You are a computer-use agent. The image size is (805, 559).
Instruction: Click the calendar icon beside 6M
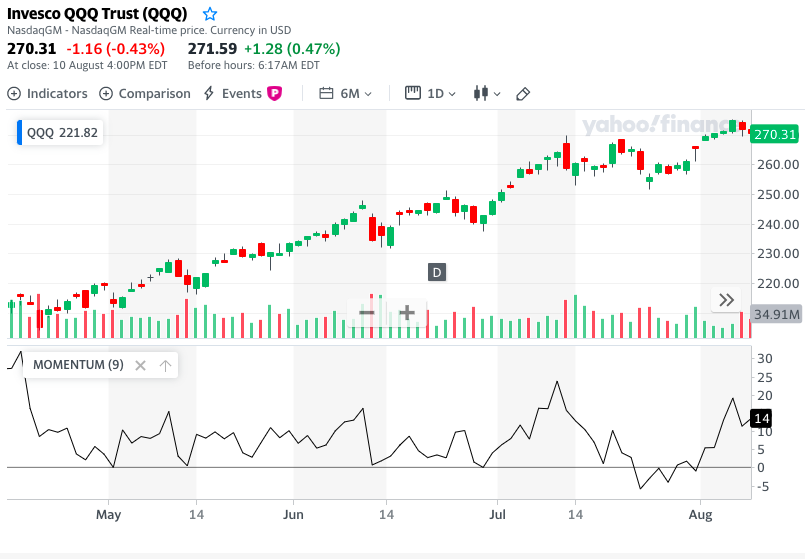tap(326, 93)
